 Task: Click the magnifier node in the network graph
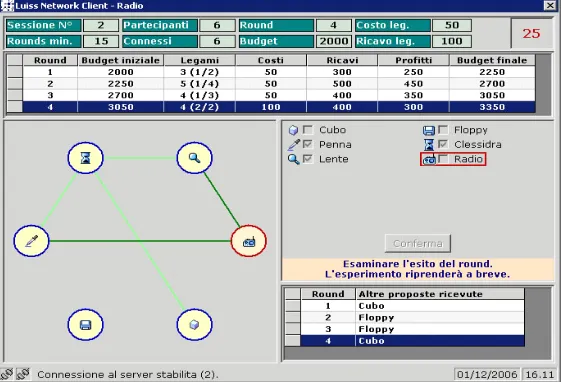[x=195, y=158]
